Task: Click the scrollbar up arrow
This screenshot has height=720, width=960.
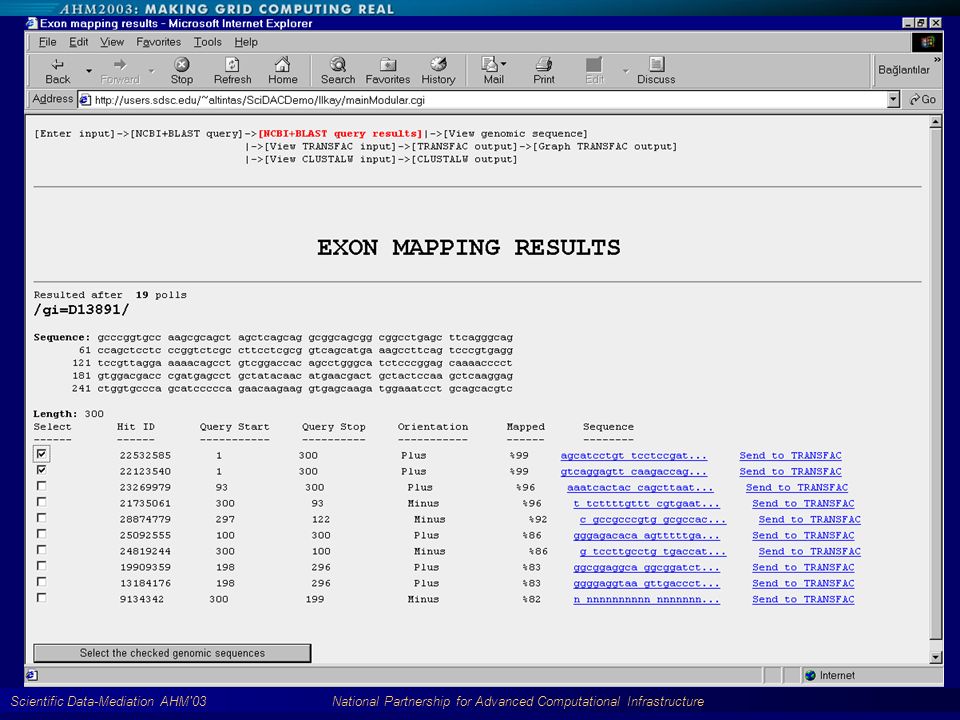Action: click(x=936, y=122)
